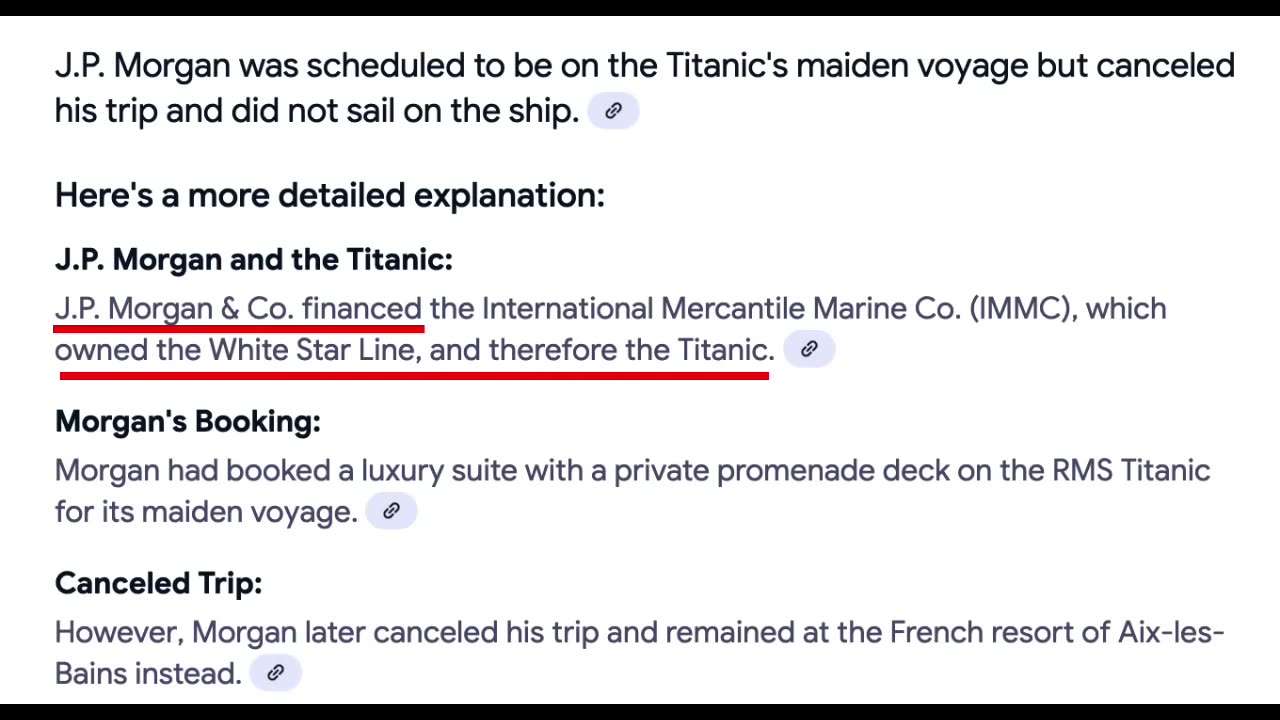Open source link icon after 'maiden voyage.'
Viewport: 1280px width, 720px height.
(391, 511)
